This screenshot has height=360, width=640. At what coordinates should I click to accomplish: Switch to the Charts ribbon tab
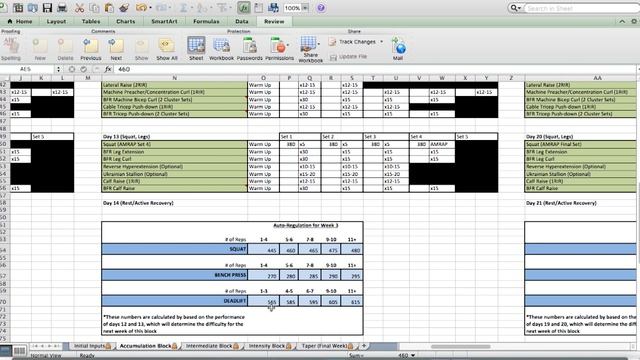click(x=126, y=21)
